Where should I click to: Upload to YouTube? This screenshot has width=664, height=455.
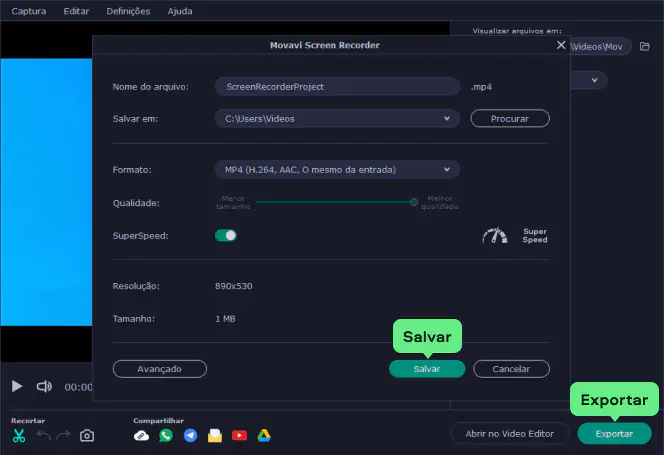pyautogui.click(x=239, y=436)
